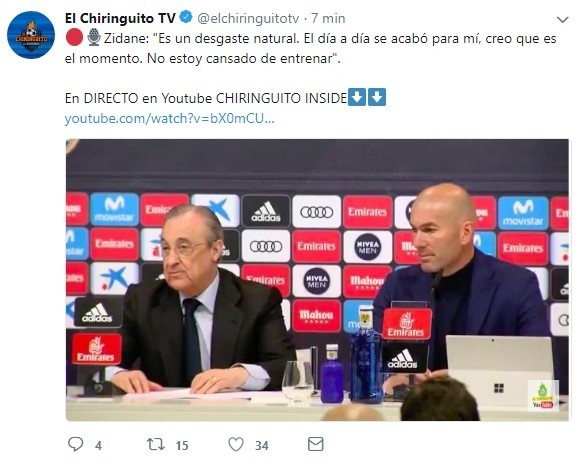Click the 7 min timestamp
582x461 pixels.
(x=328, y=18)
